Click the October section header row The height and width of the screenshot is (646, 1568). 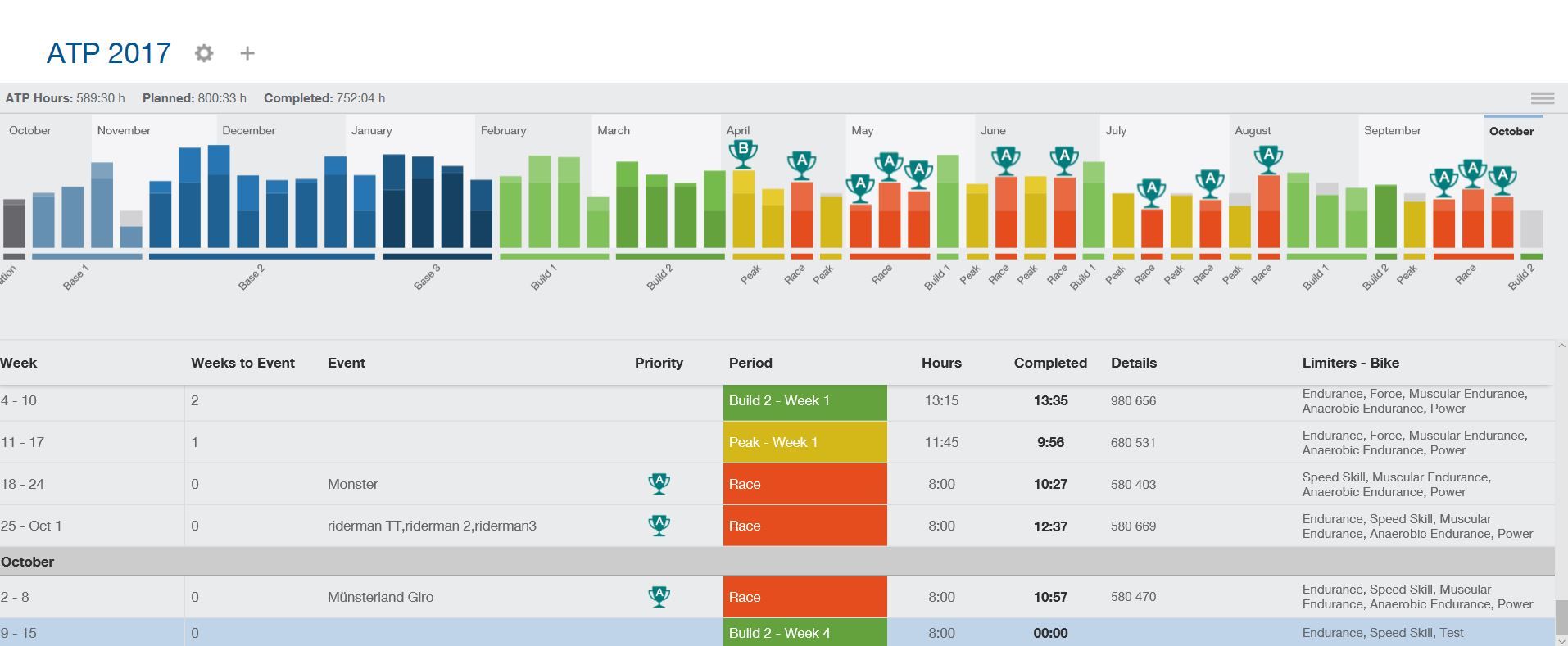point(777,562)
